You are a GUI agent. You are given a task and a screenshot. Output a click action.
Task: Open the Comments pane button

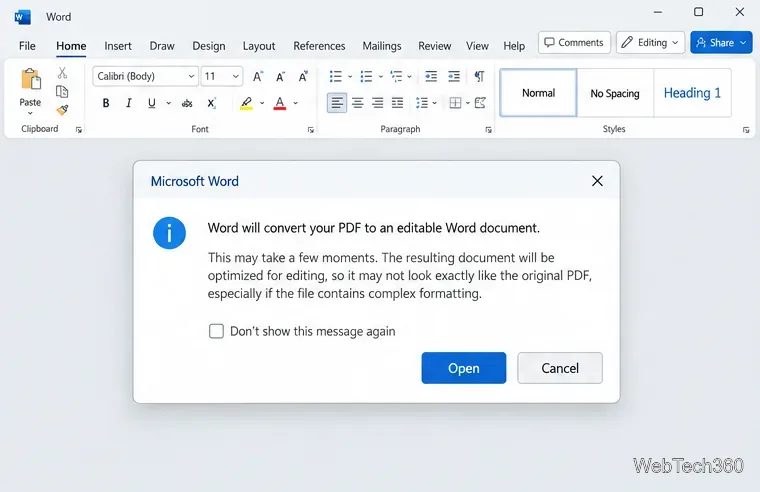click(x=574, y=43)
